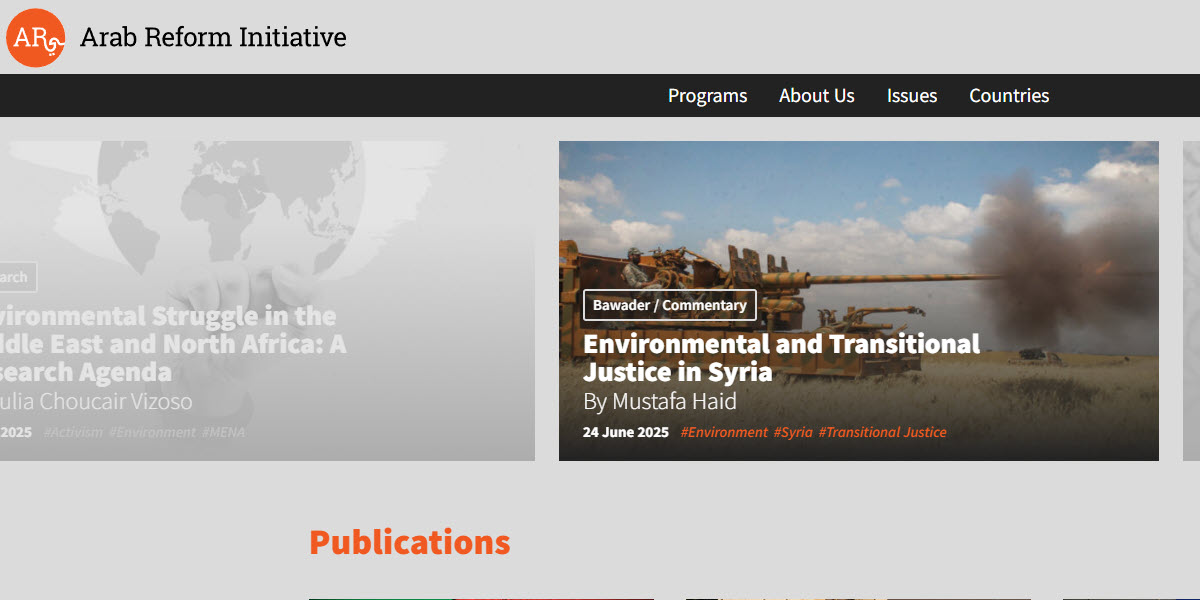Screen dimensions: 1200x600
Task: Open the Bawader / Commentary category label
Action: pyautogui.click(x=669, y=305)
